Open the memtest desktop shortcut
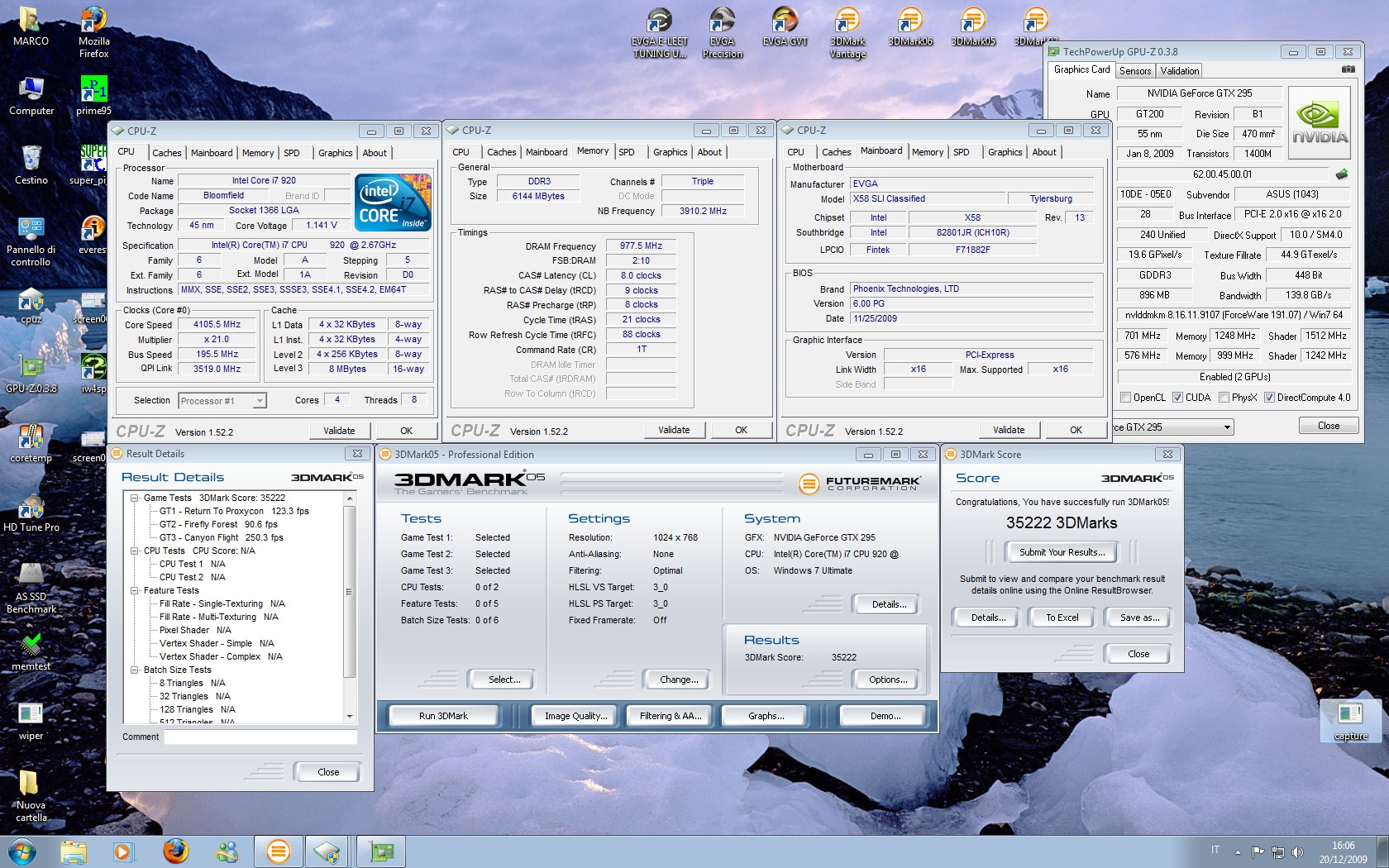Screen dimensions: 1389x868 31,651
